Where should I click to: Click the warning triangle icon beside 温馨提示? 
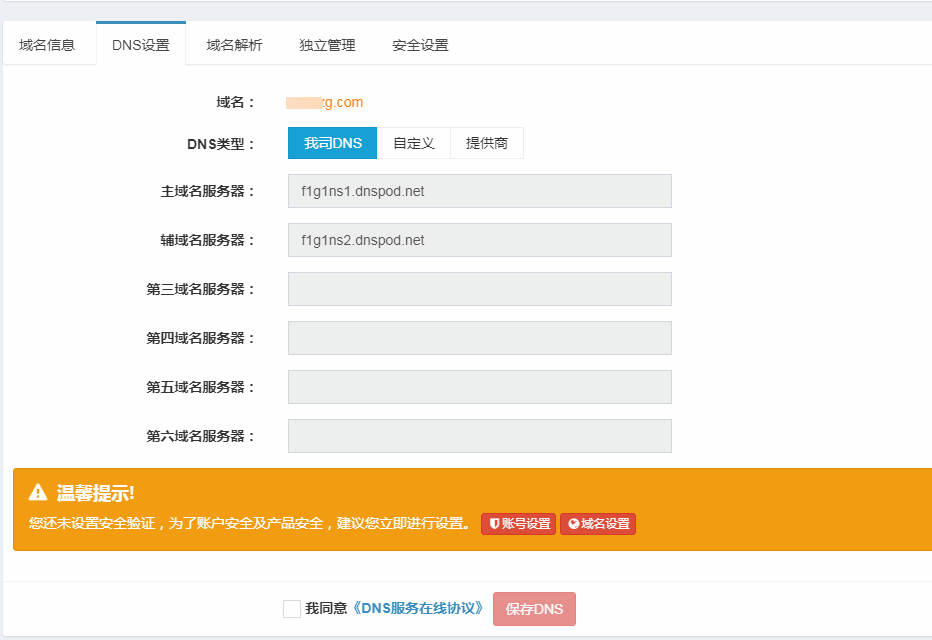tap(38, 492)
